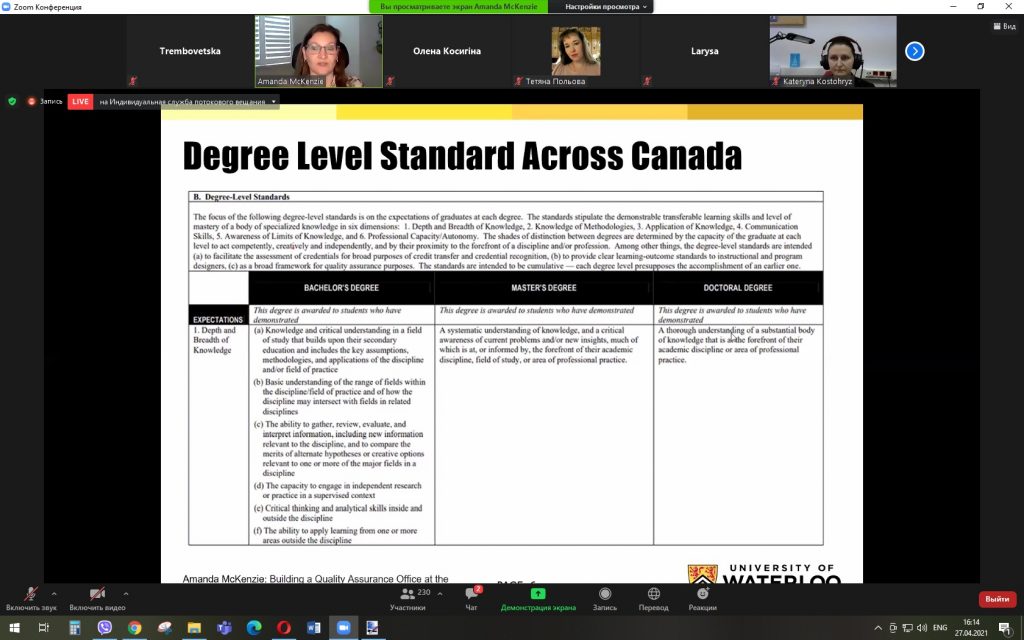Screen dimensions: 1024x640
Task: Expand audio options arrow beside microphone
Action: (x=54, y=594)
